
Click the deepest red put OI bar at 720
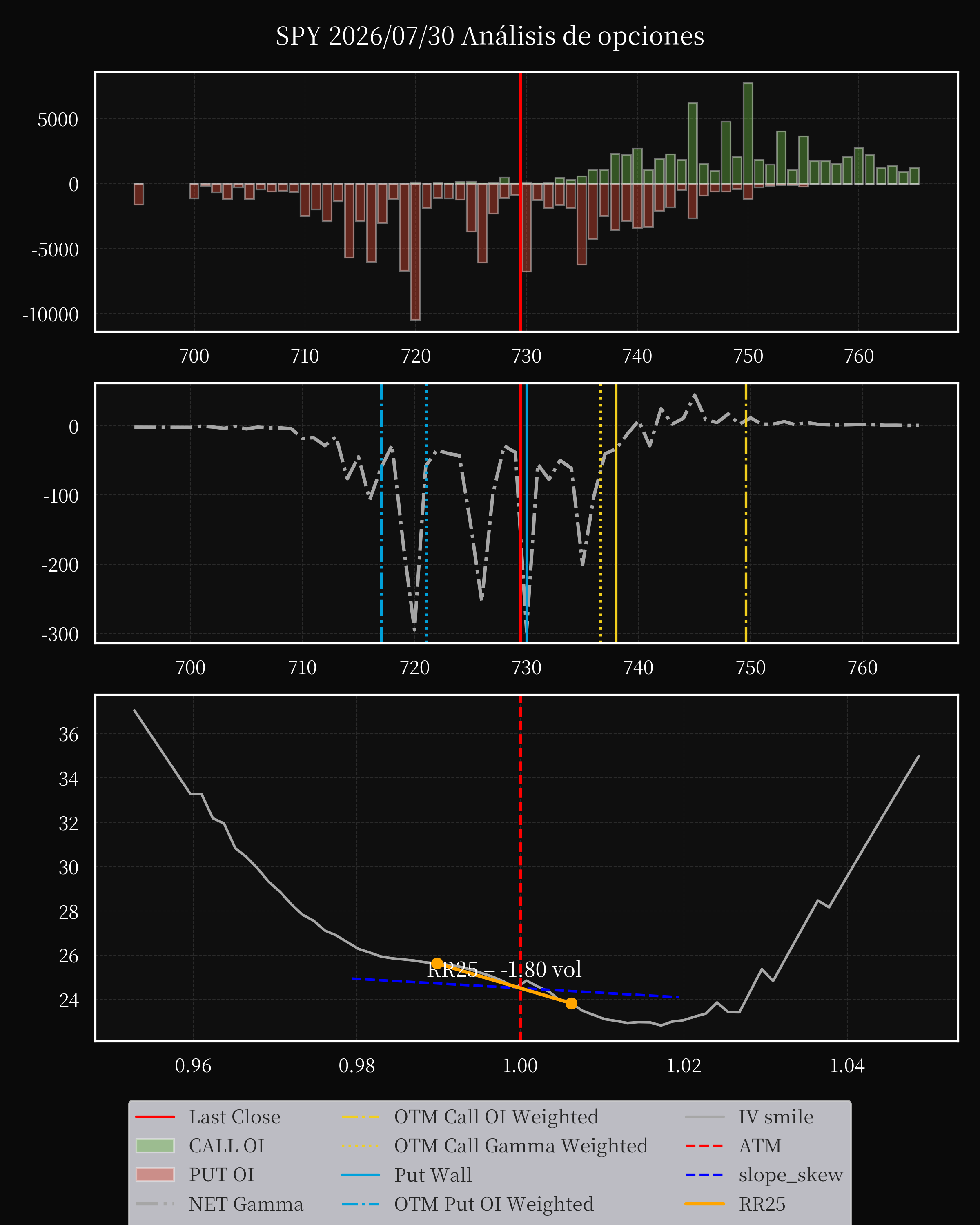pyautogui.click(x=415, y=251)
